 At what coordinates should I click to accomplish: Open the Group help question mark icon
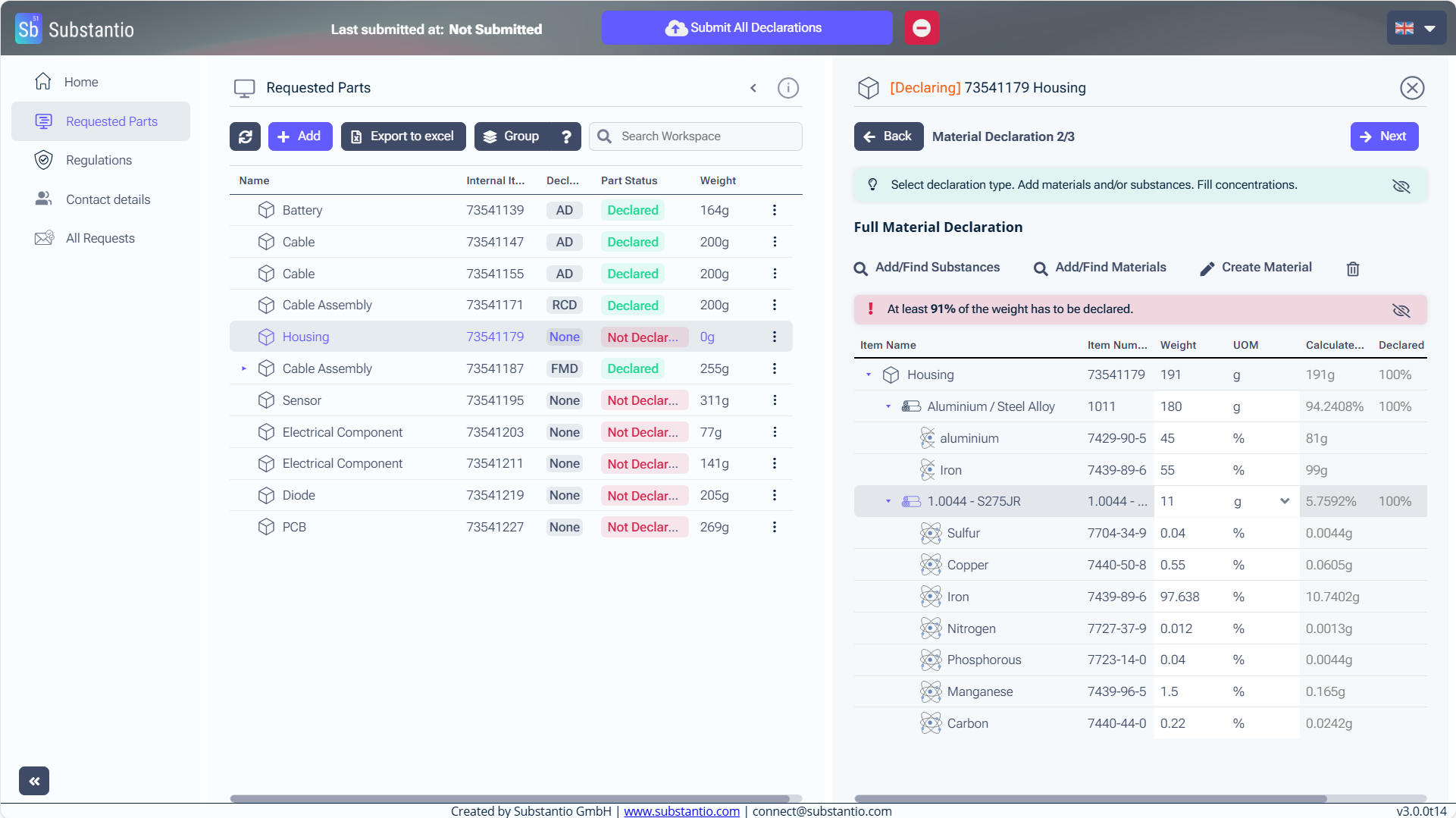pos(566,136)
